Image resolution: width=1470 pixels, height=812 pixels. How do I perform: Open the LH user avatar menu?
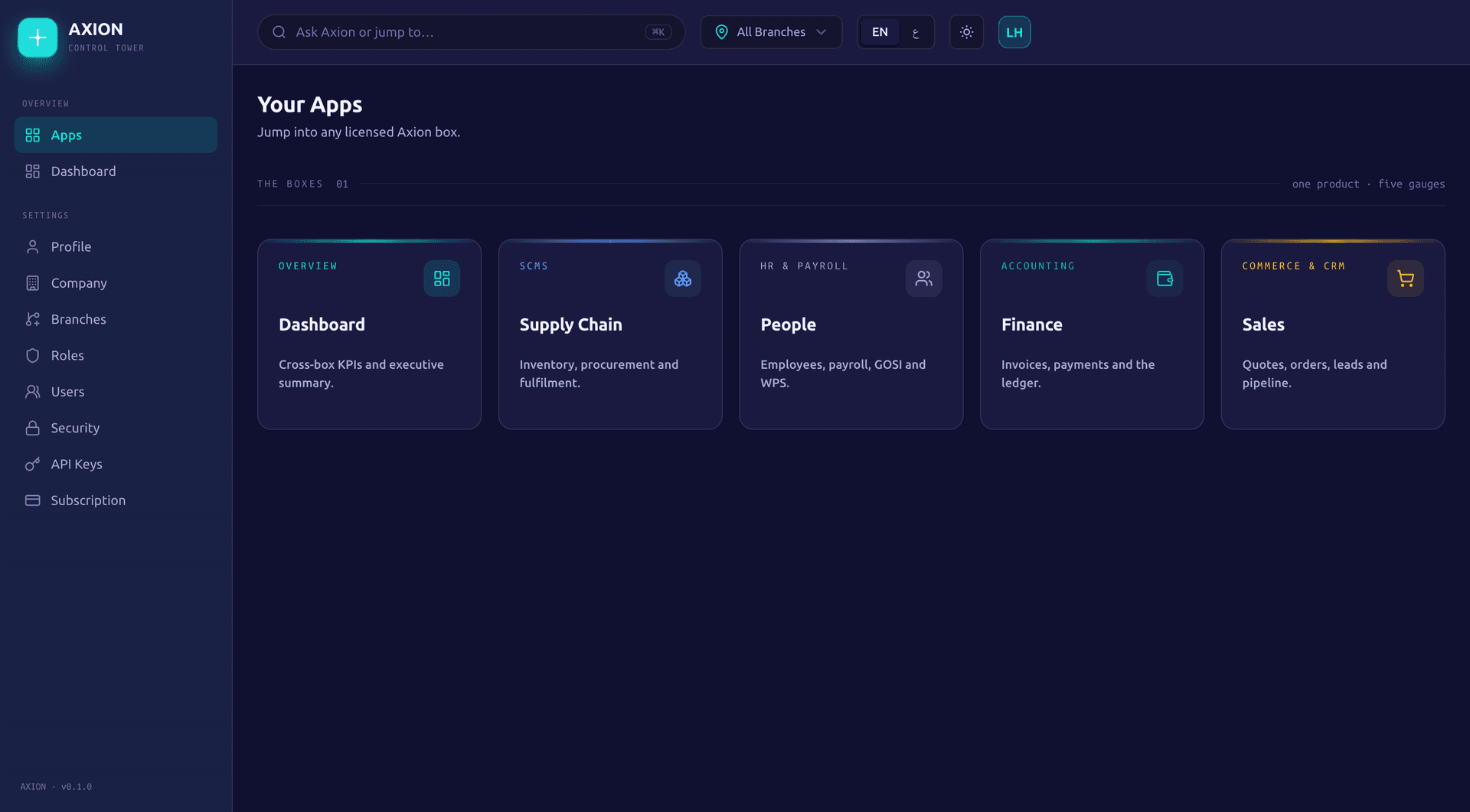[1014, 32]
